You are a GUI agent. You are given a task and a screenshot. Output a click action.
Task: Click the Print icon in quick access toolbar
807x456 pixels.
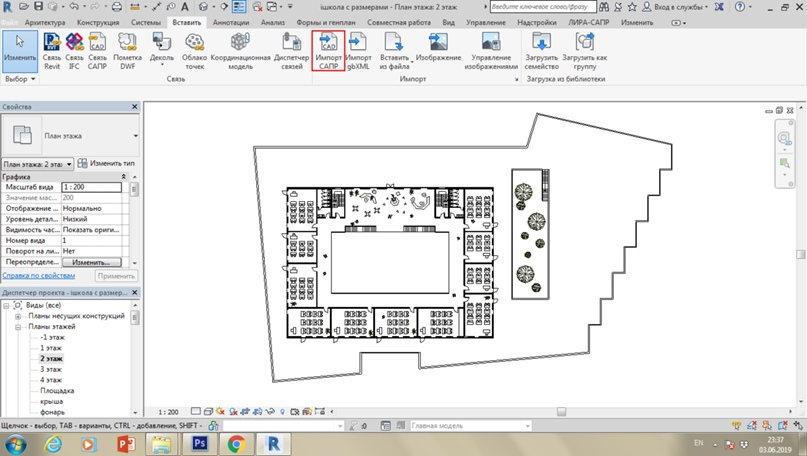click(x=117, y=7)
